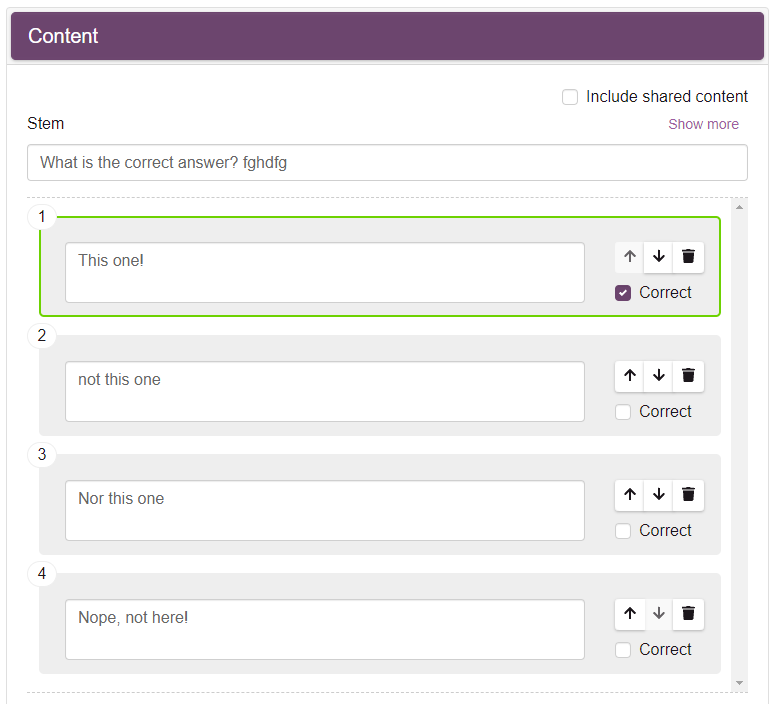Click the Content section header
This screenshot has height=704, width=776.
(387, 36)
